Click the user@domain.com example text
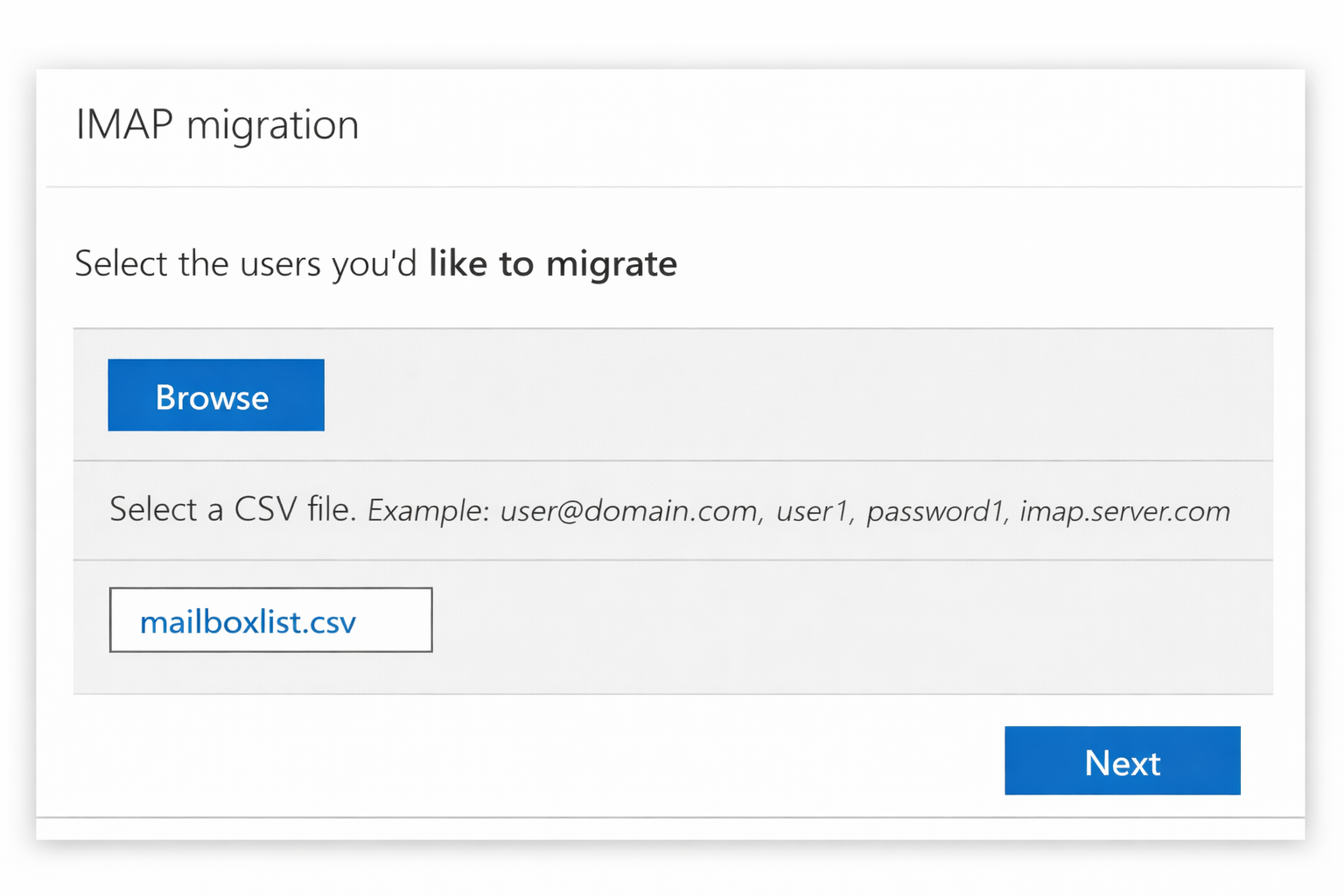This screenshot has width=1344, height=896. click(x=629, y=510)
